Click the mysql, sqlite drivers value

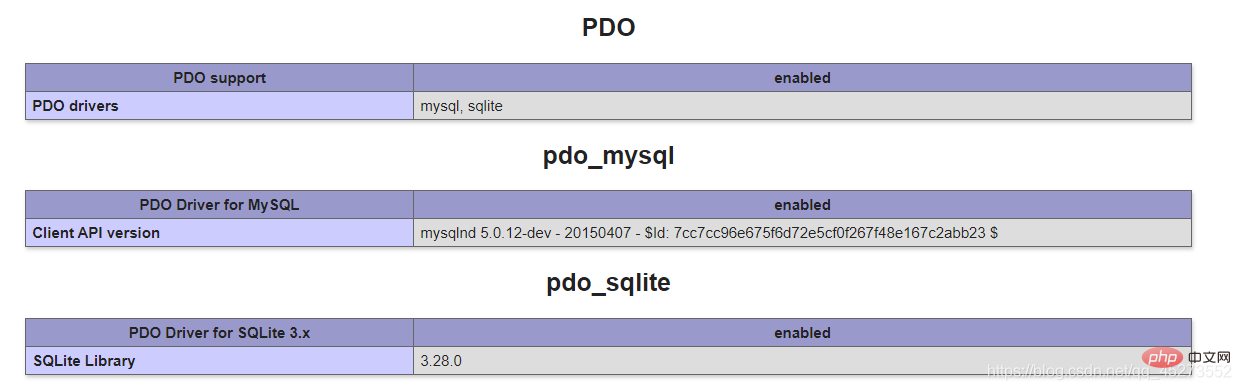pyautogui.click(x=462, y=105)
